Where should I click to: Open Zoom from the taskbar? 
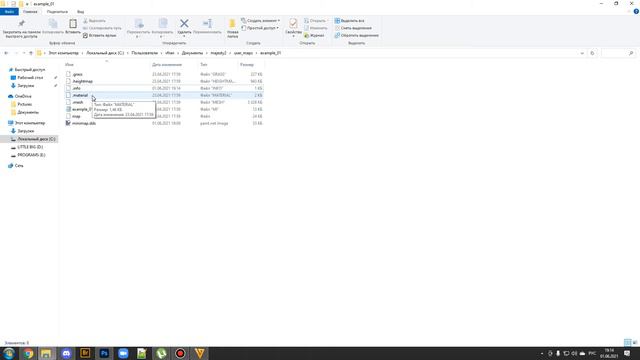[123, 353]
